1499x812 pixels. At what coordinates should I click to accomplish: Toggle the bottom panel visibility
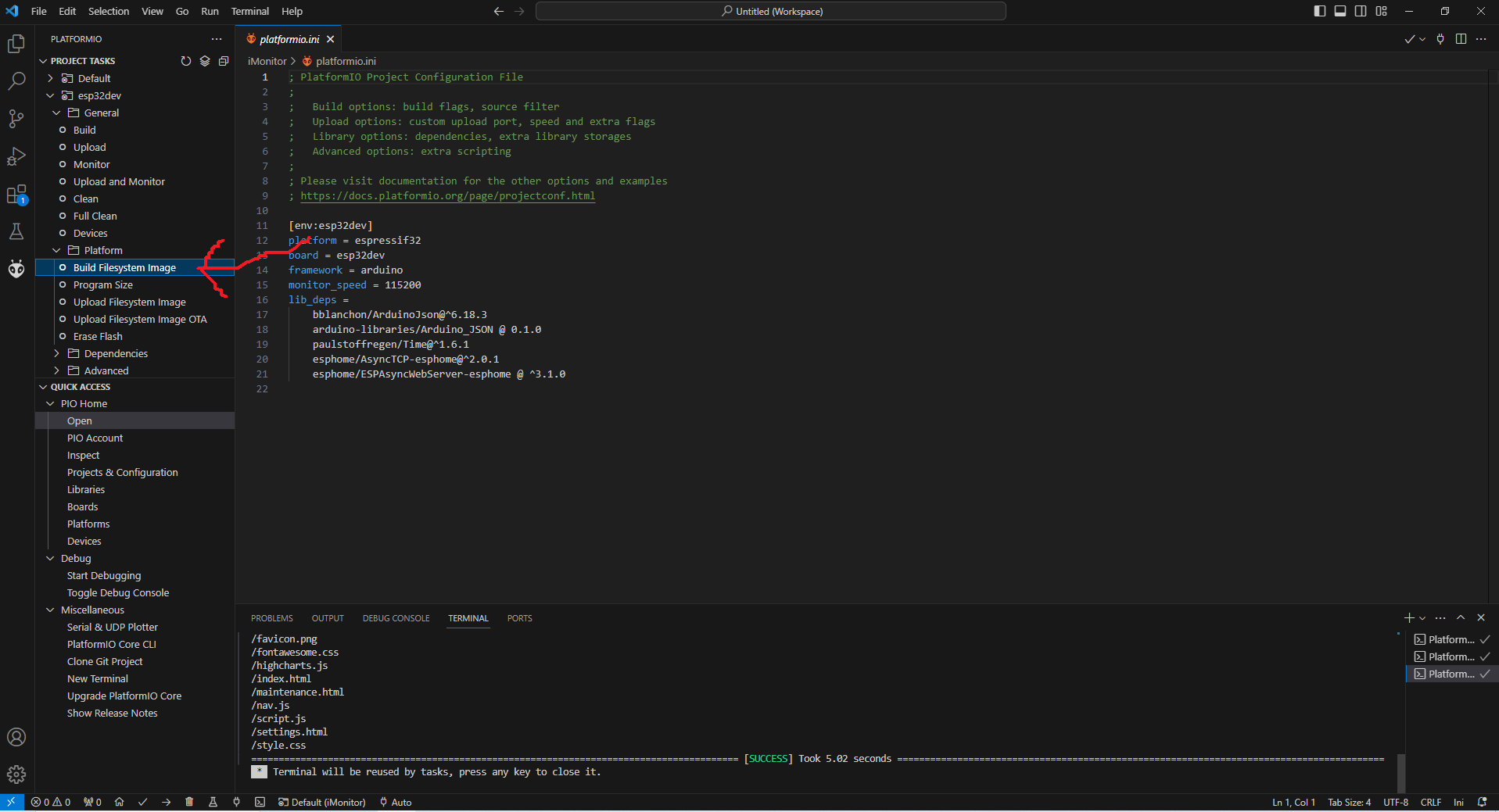point(1340,11)
